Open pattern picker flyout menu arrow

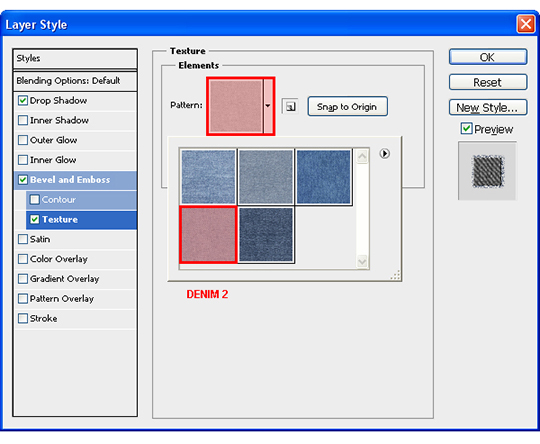click(384, 153)
